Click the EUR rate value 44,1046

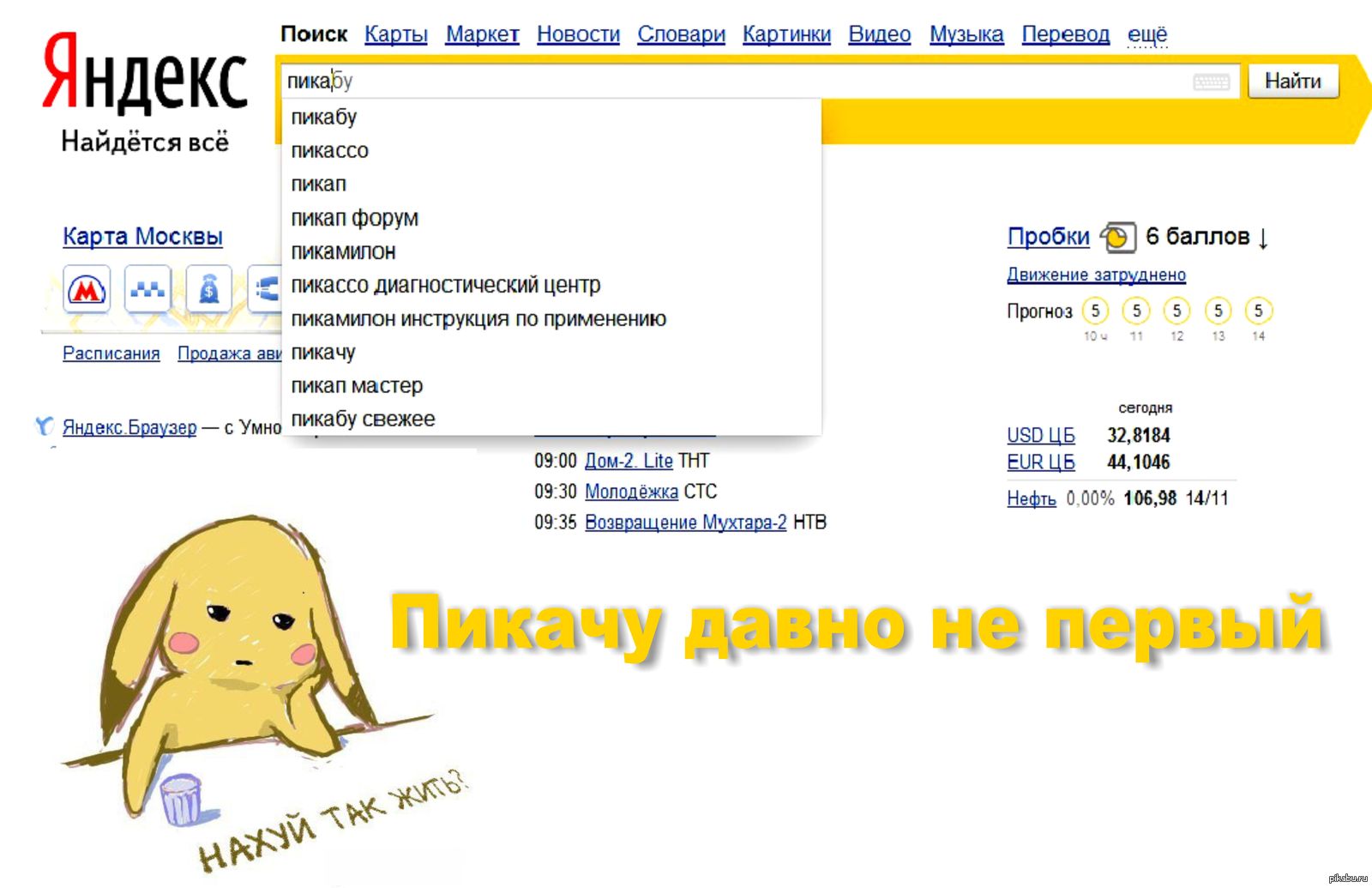click(x=1139, y=462)
